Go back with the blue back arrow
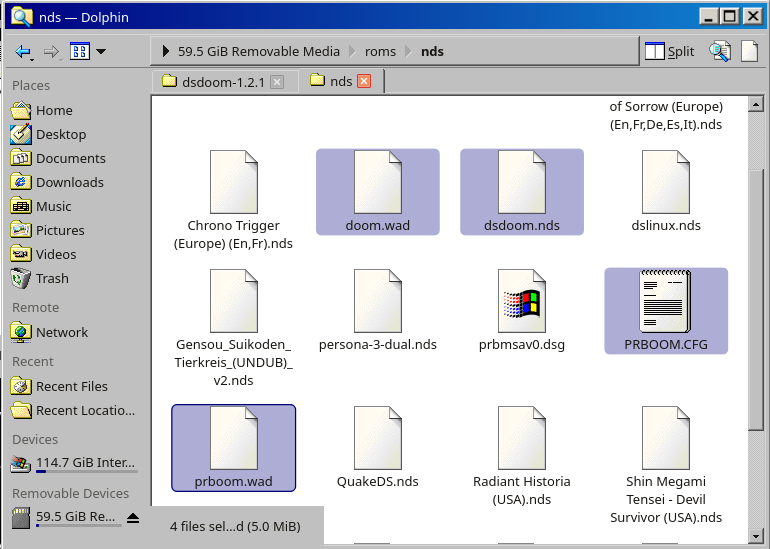770x549 pixels. 23,51
